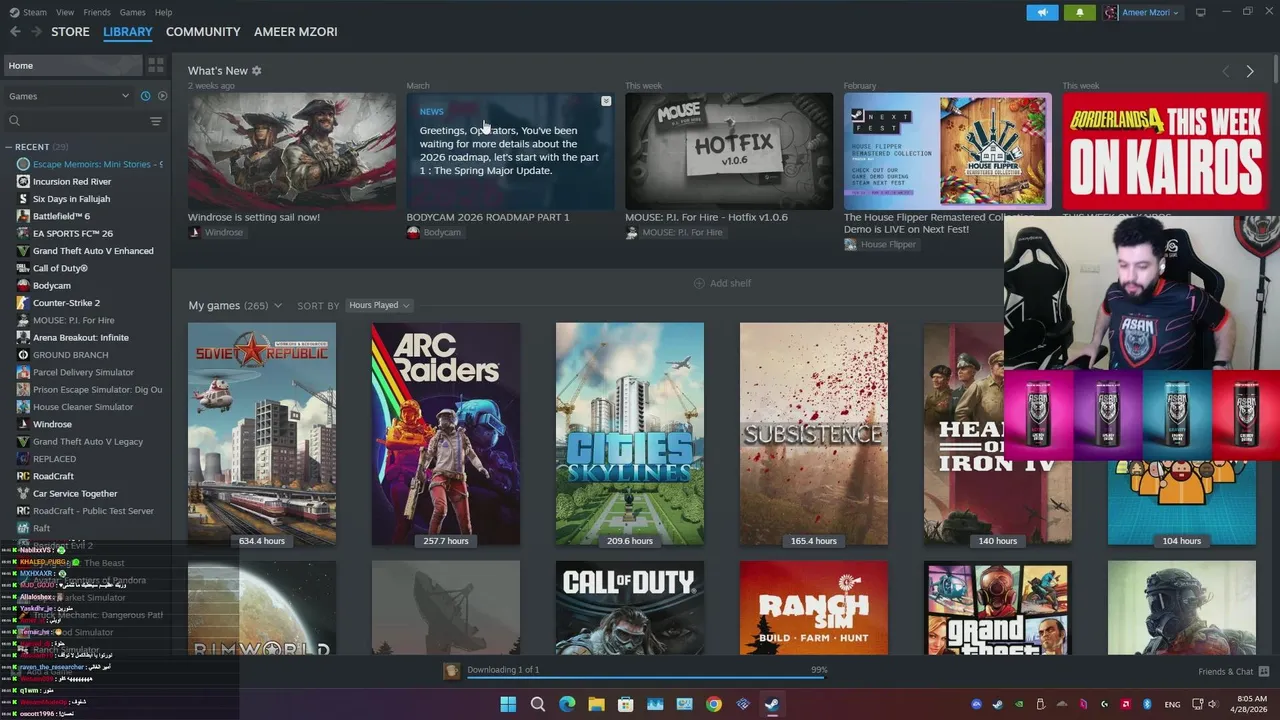Open Friends & Chat
Image resolution: width=1280 pixels, height=720 pixels.
1233,672
